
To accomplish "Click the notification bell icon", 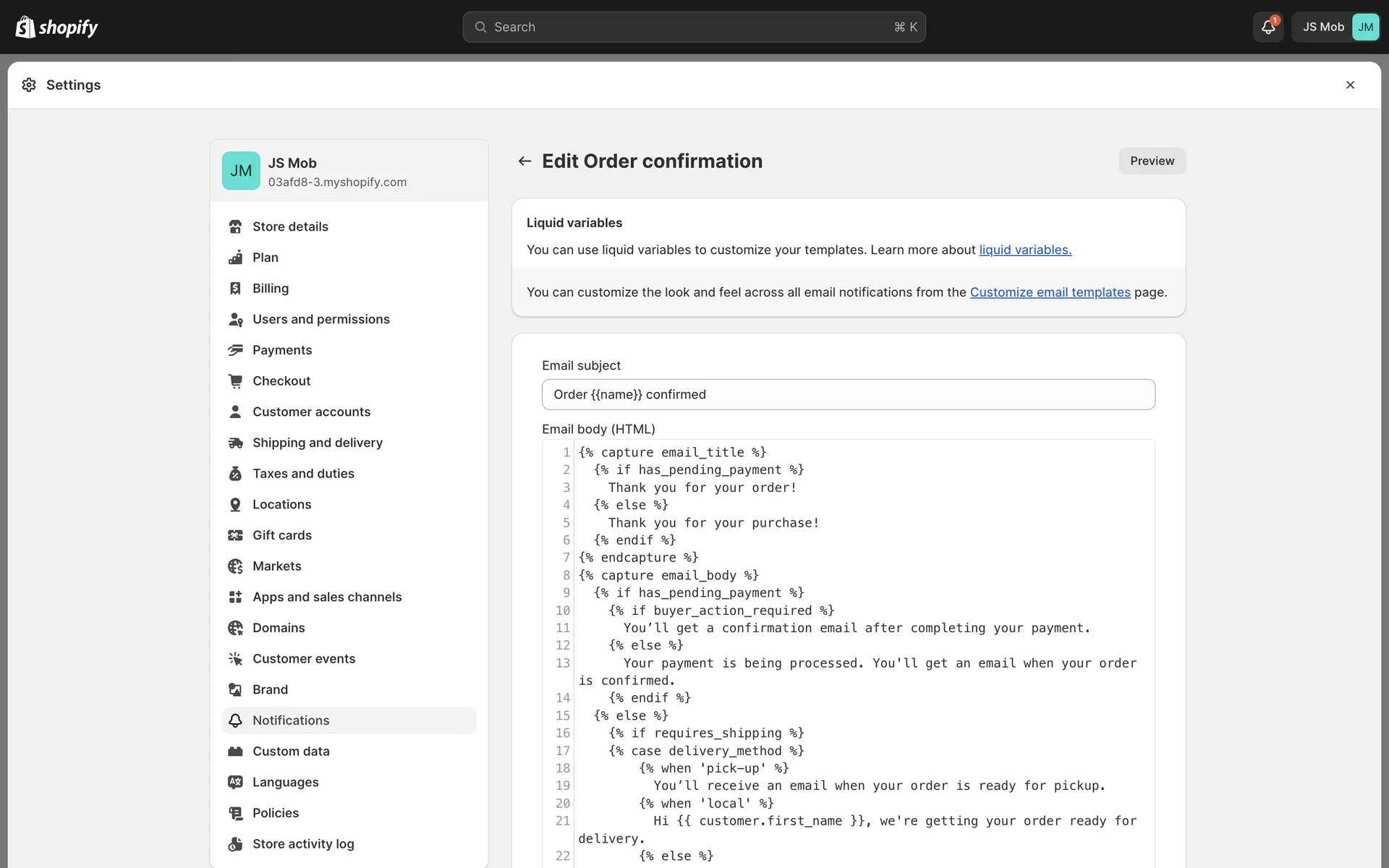I will (1267, 27).
